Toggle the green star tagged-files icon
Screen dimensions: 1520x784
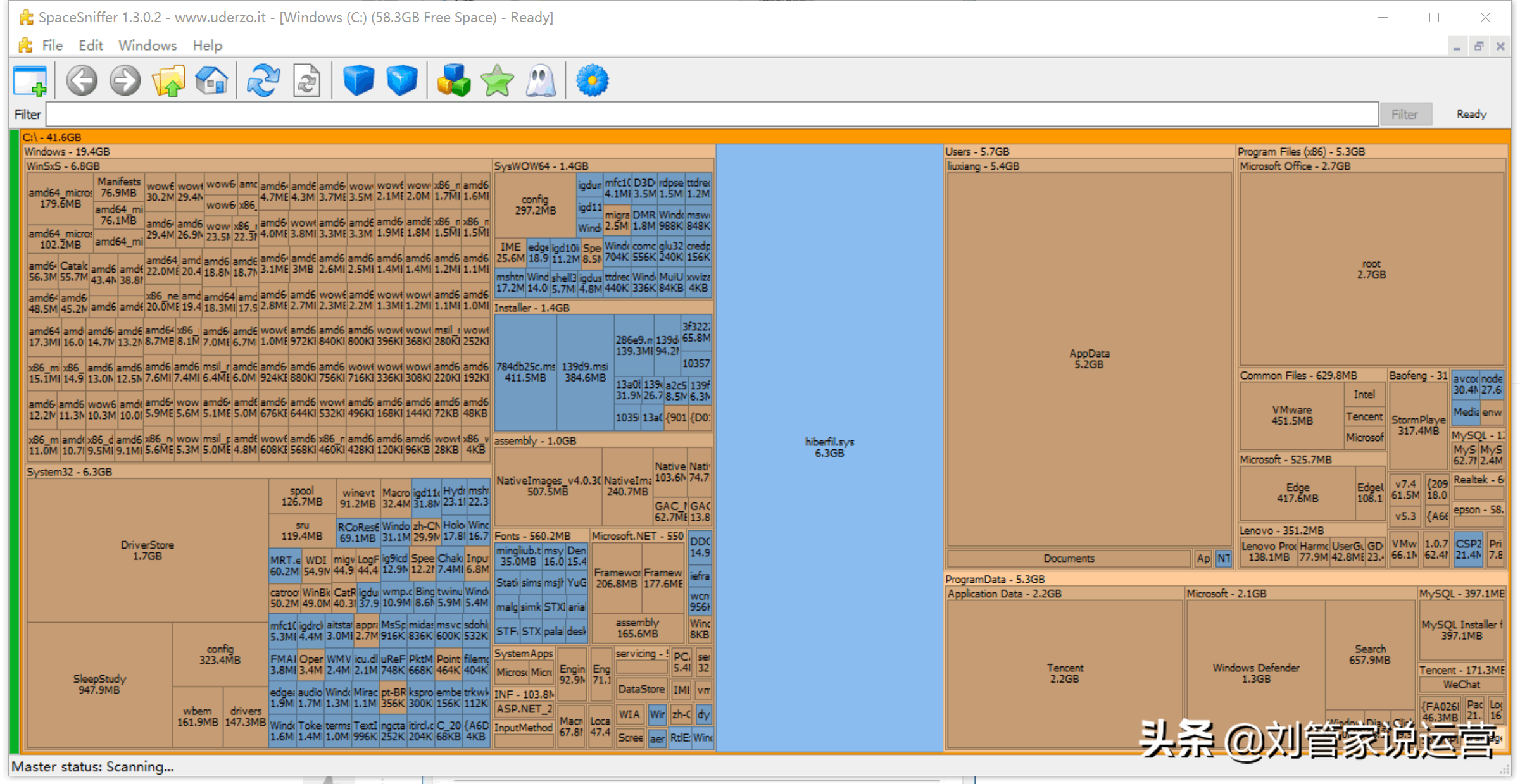click(x=497, y=81)
